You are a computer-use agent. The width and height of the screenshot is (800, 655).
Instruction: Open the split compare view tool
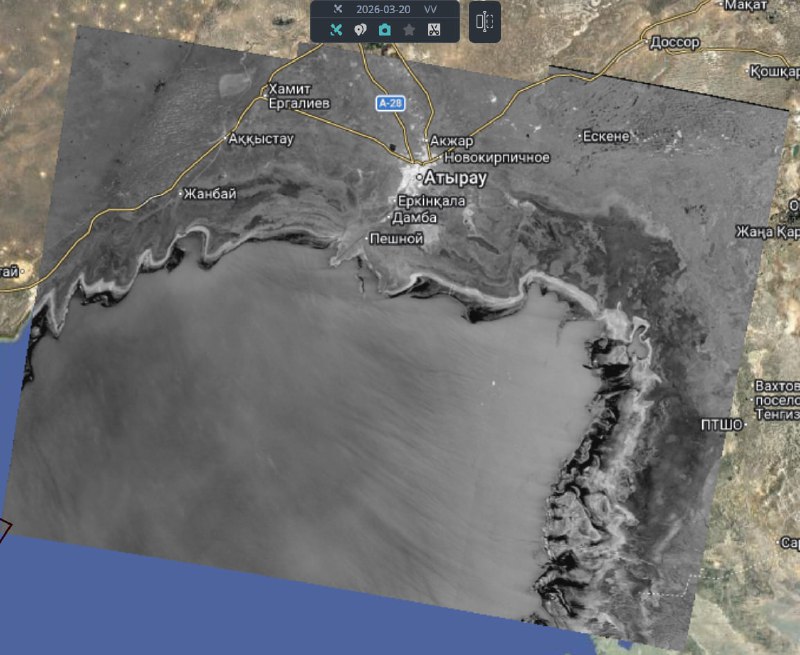click(485, 22)
